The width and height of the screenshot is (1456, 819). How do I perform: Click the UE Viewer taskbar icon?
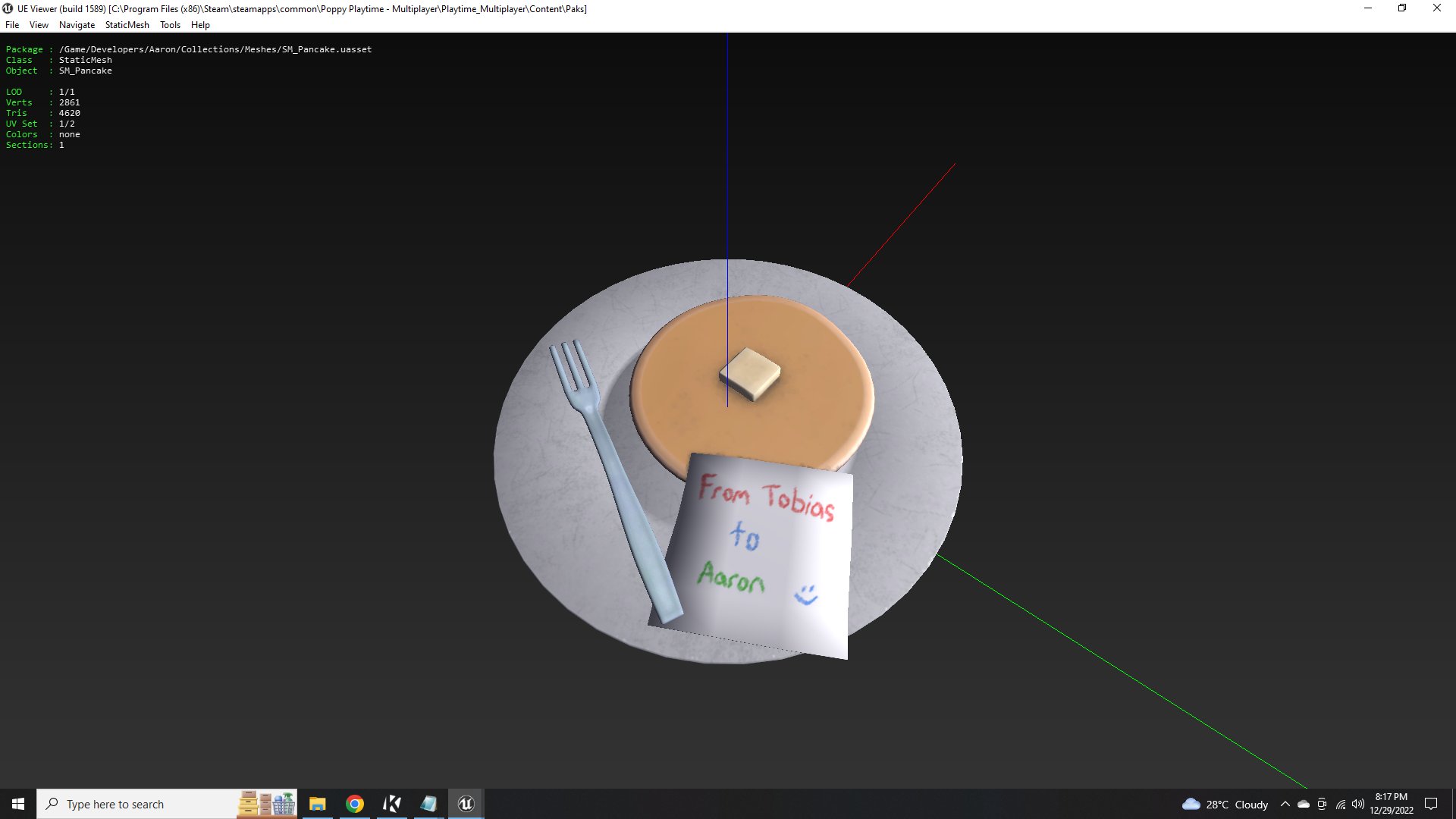click(466, 804)
